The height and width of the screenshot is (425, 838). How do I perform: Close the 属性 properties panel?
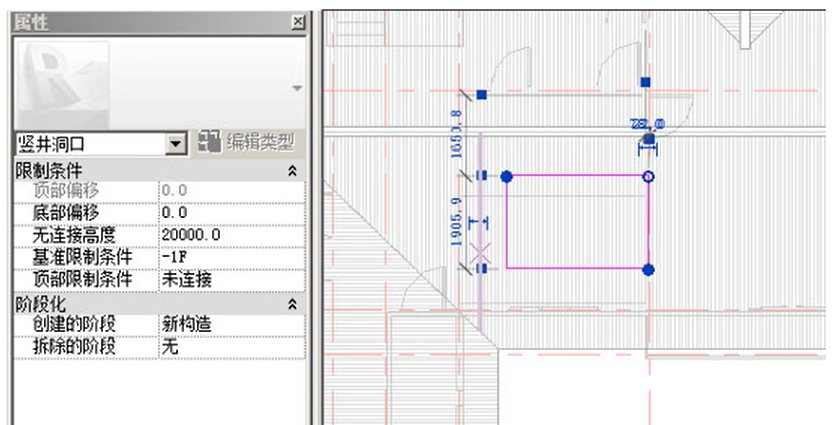tap(297, 22)
